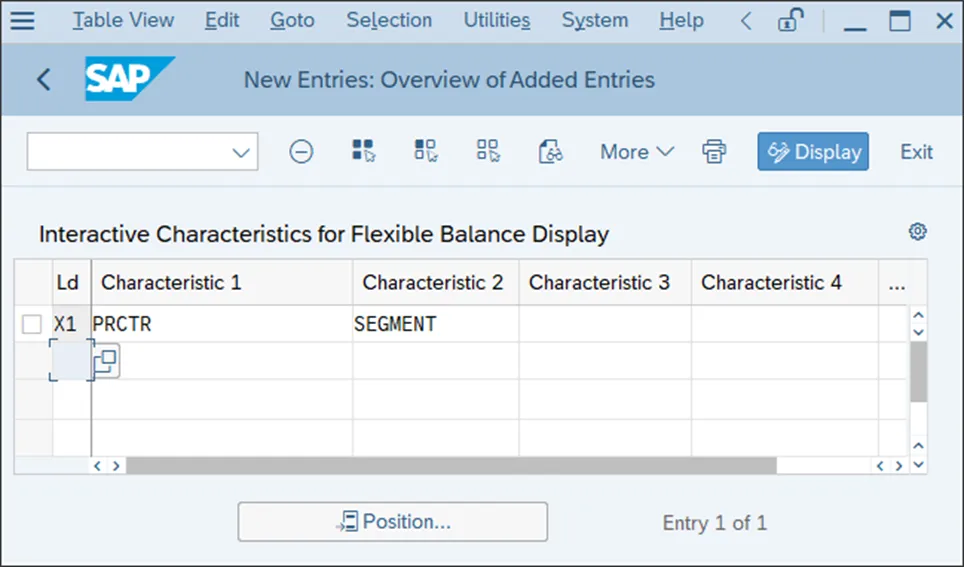The width and height of the screenshot is (964, 567).
Task: Open the command field dropdown
Action: pyautogui.click(x=241, y=152)
